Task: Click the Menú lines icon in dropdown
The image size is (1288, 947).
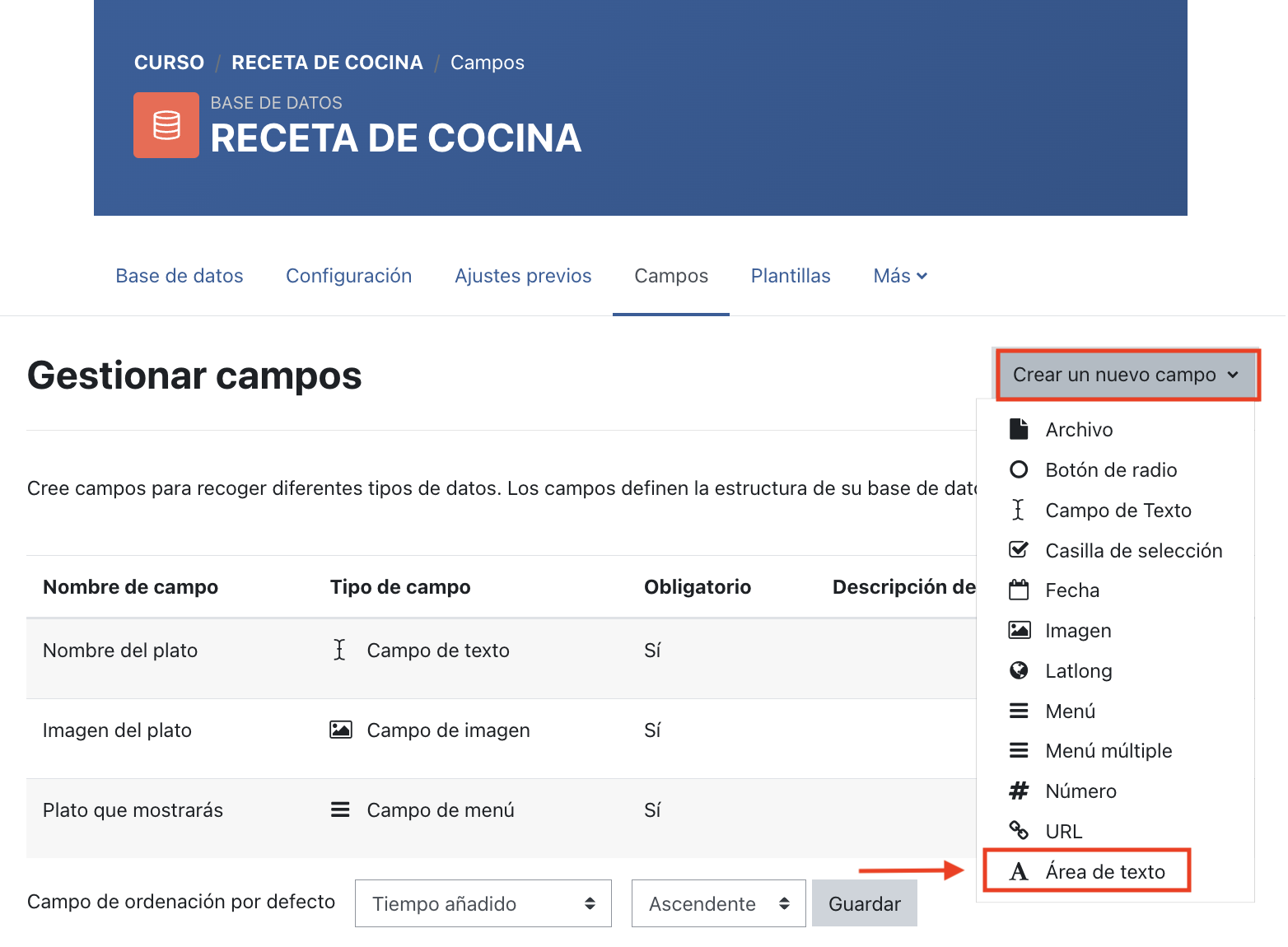Action: click(x=1019, y=711)
